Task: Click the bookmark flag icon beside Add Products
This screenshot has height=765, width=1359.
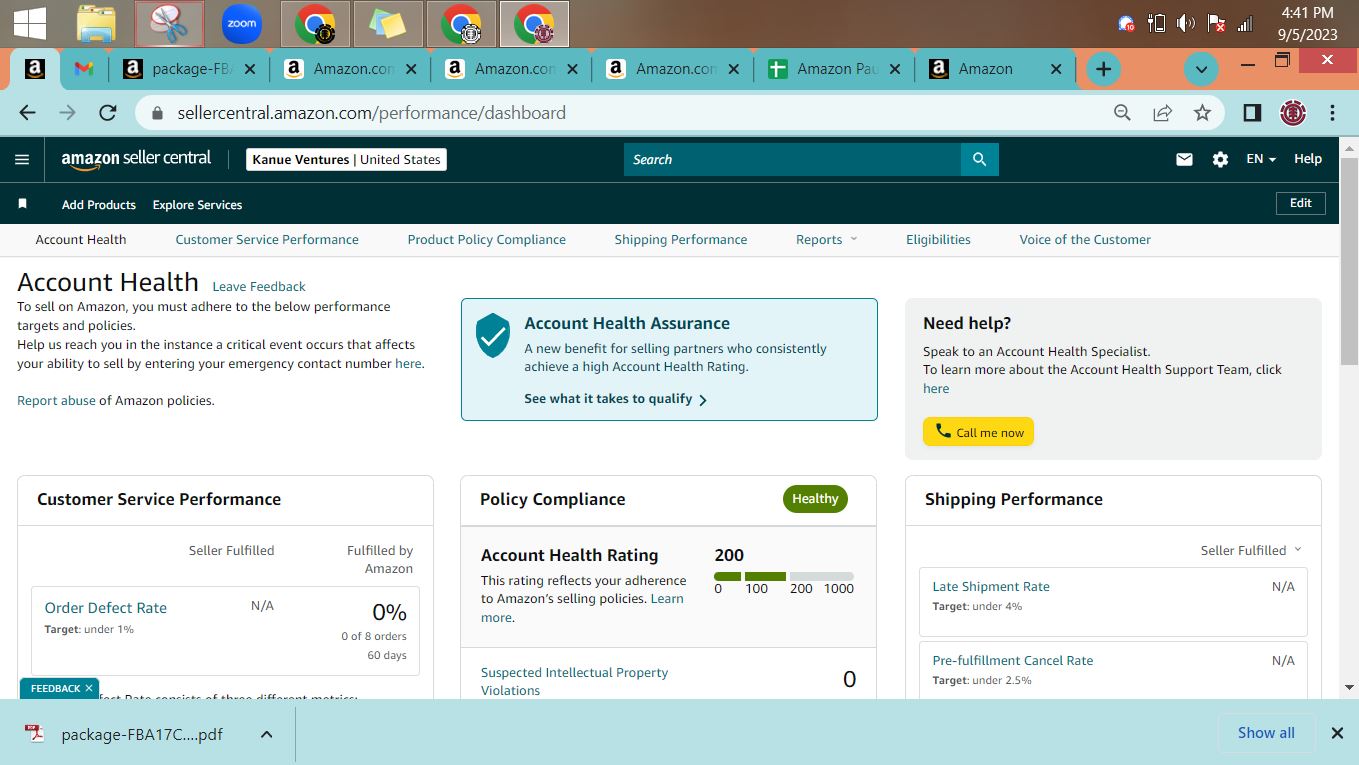Action: (x=22, y=204)
